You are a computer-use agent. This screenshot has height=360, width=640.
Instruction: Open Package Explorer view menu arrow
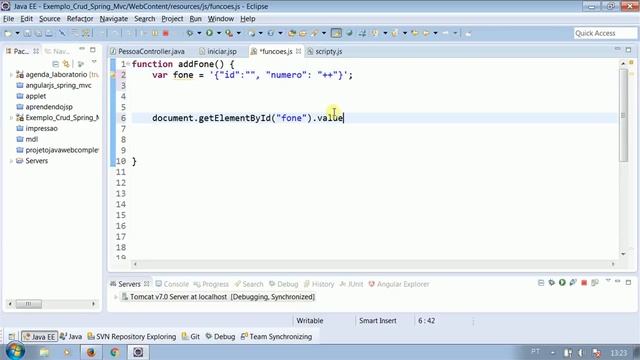(94, 62)
